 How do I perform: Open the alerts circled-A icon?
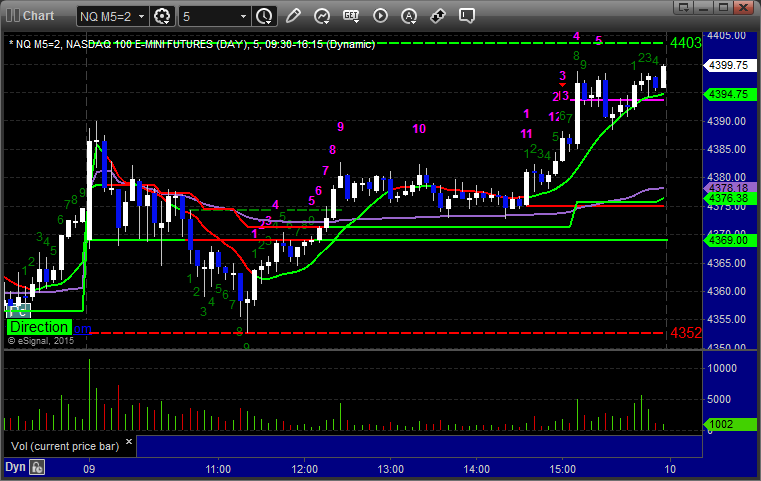(x=409, y=16)
